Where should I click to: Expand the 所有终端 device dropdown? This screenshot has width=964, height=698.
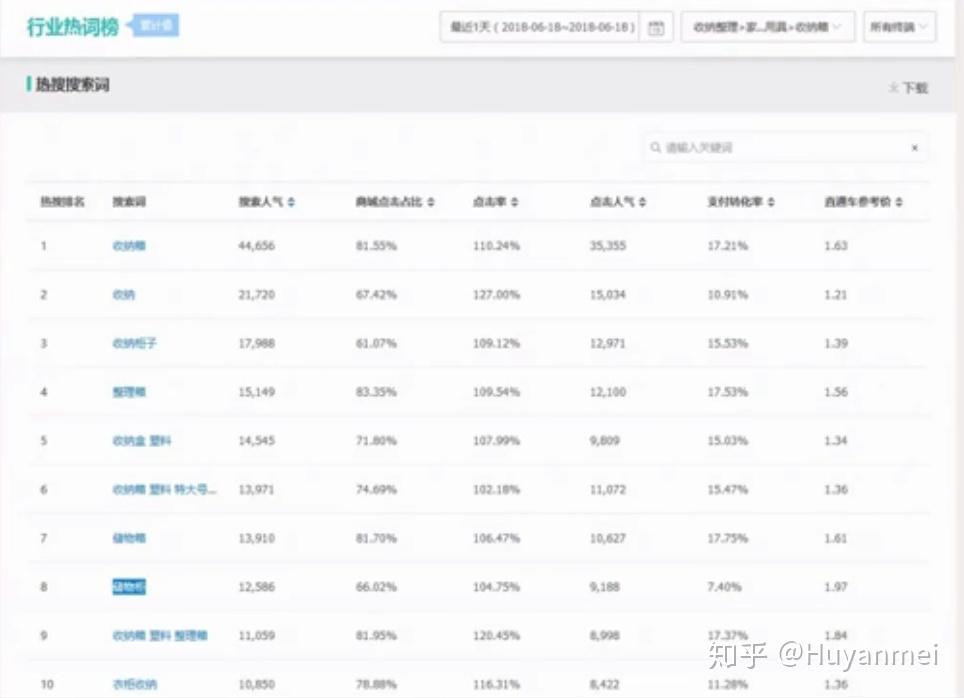click(x=899, y=27)
